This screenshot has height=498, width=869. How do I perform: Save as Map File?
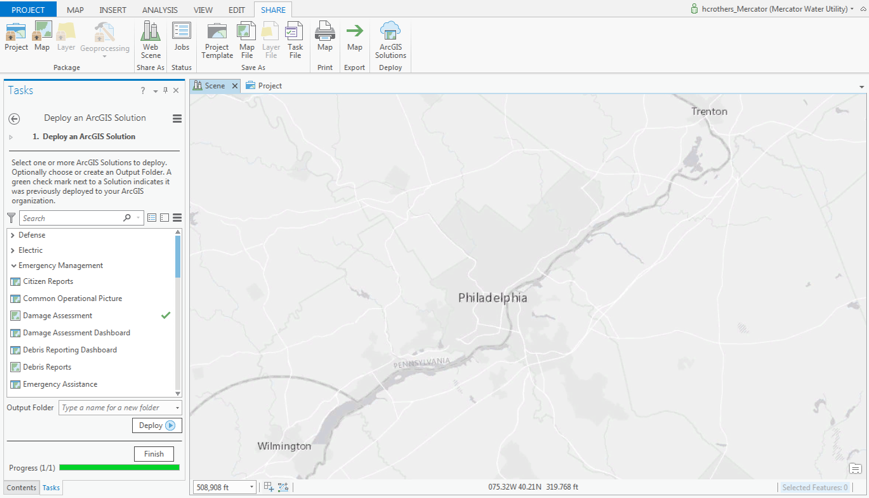[x=247, y=40]
